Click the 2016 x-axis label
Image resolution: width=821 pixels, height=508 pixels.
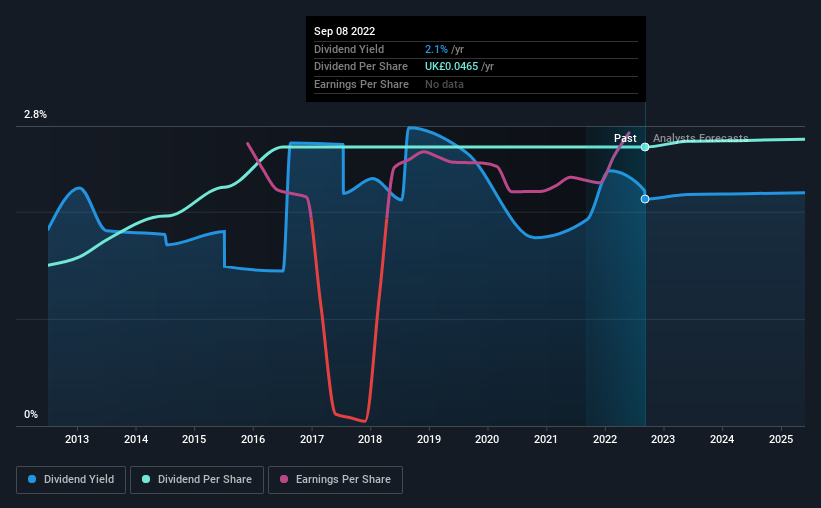coord(253,439)
